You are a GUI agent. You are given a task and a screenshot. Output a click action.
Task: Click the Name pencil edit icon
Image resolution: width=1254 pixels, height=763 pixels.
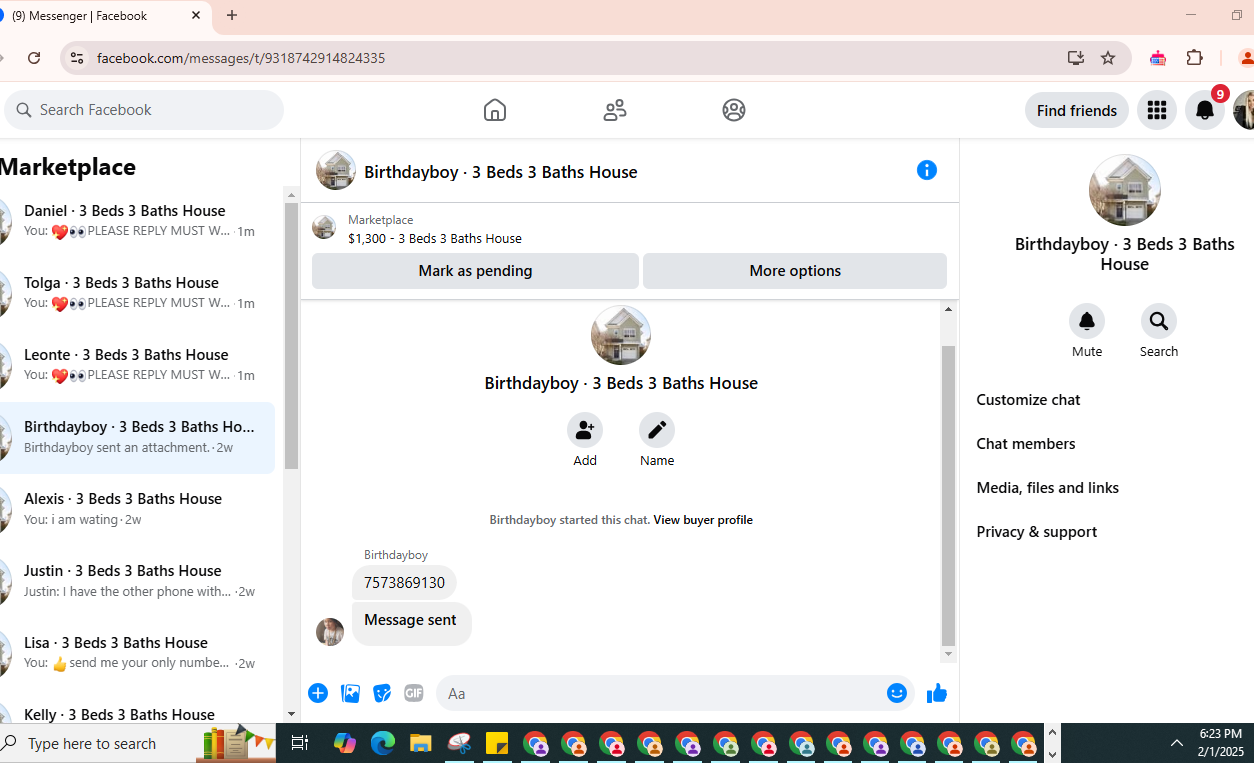click(x=657, y=430)
